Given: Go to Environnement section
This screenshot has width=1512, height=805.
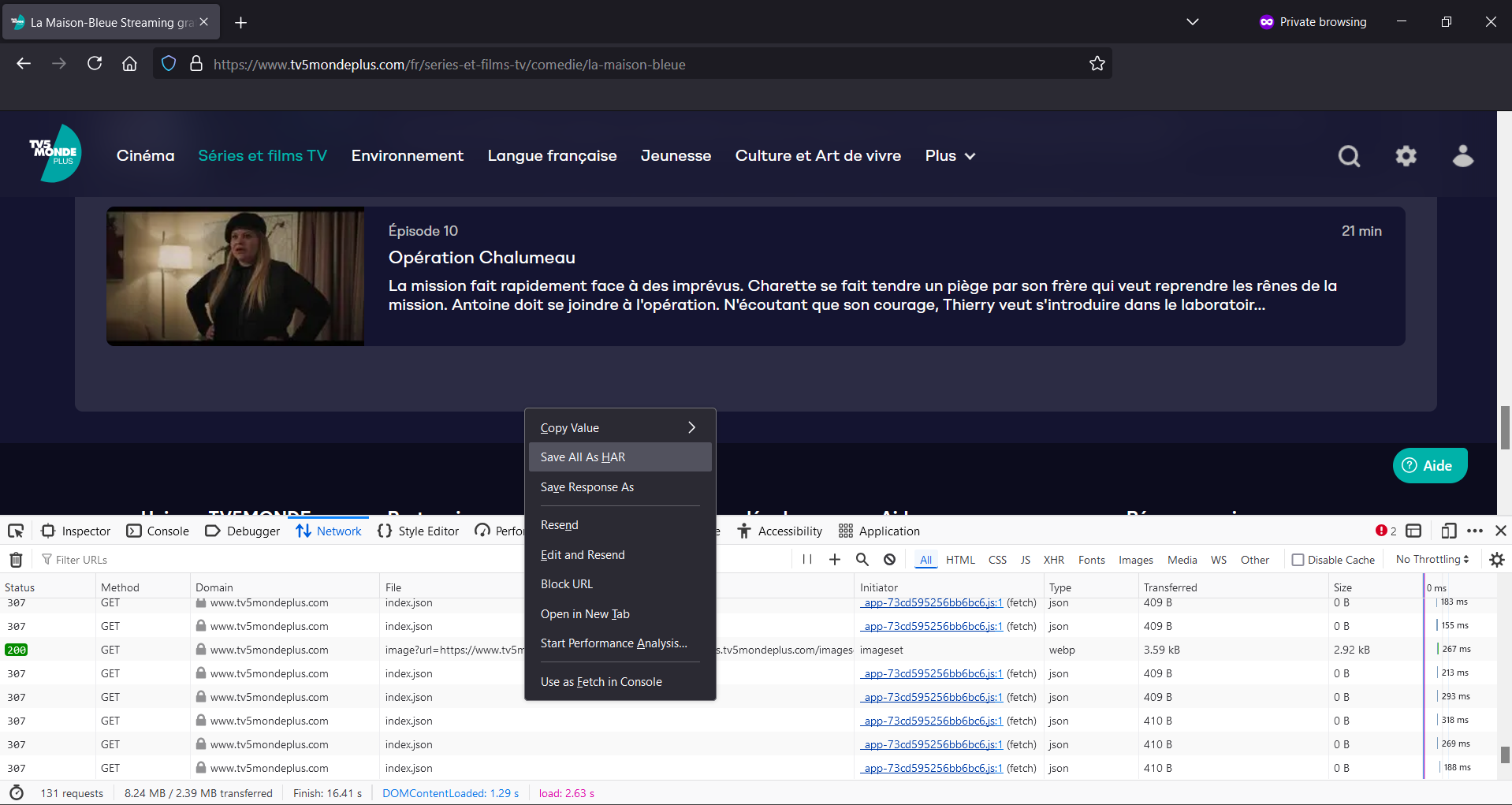Looking at the screenshot, I should 408,156.
